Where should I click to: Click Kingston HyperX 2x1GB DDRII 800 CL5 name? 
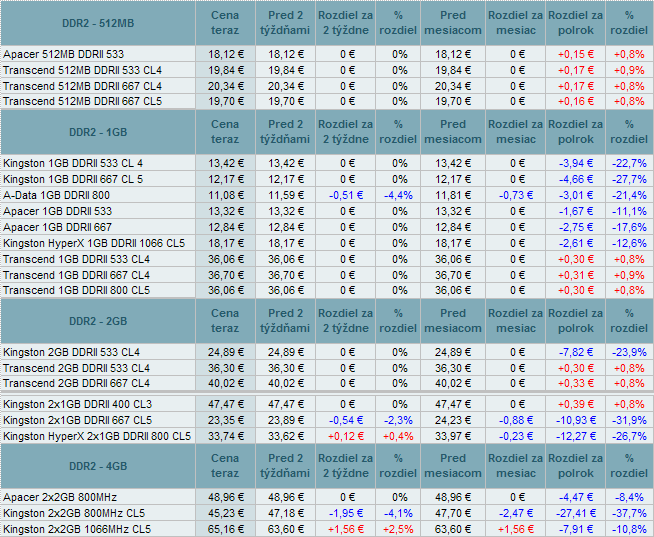coord(97,436)
